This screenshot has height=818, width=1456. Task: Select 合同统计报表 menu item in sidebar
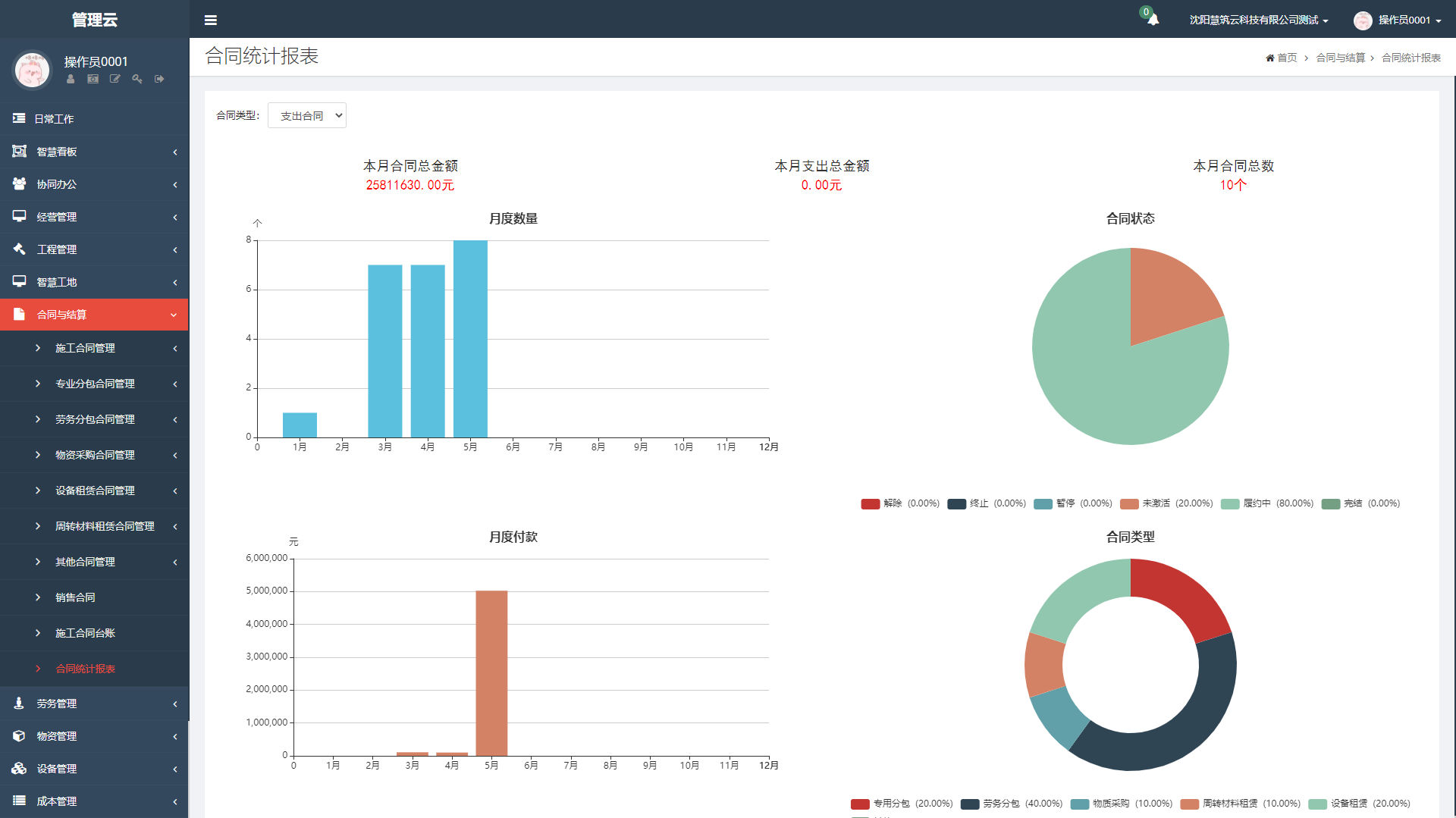[94, 669]
